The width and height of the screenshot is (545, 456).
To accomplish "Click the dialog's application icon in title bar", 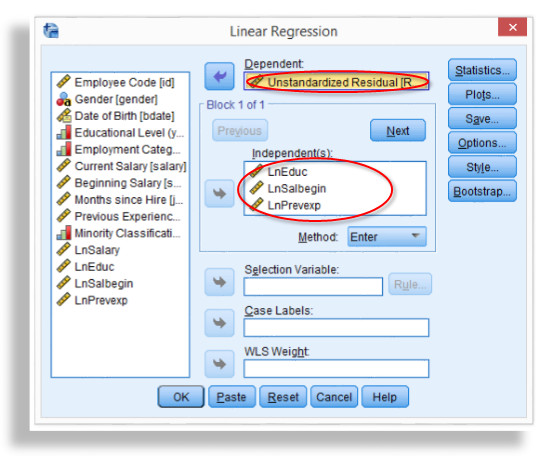I will (x=51, y=31).
